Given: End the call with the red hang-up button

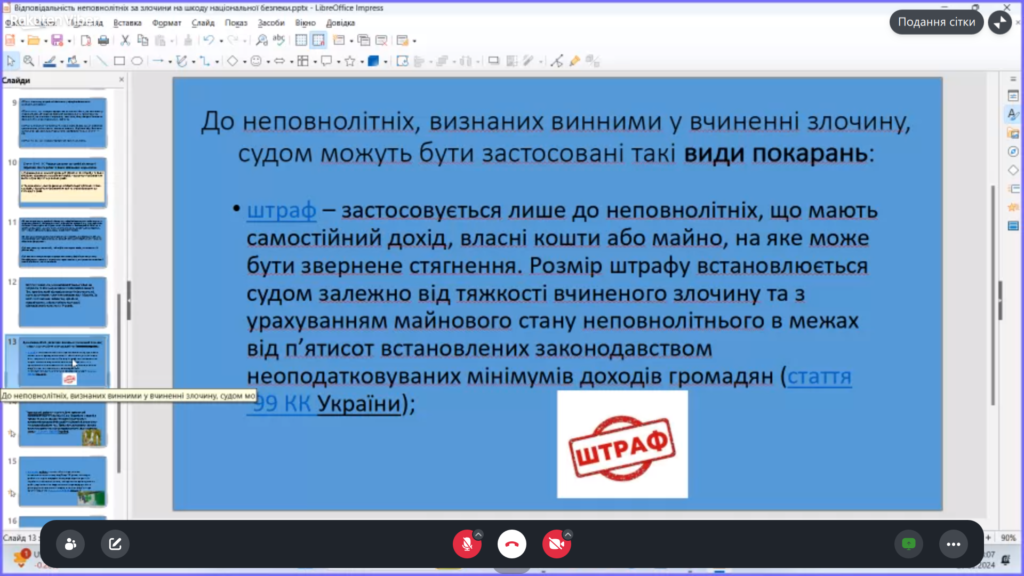Looking at the screenshot, I should [x=512, y=543].
